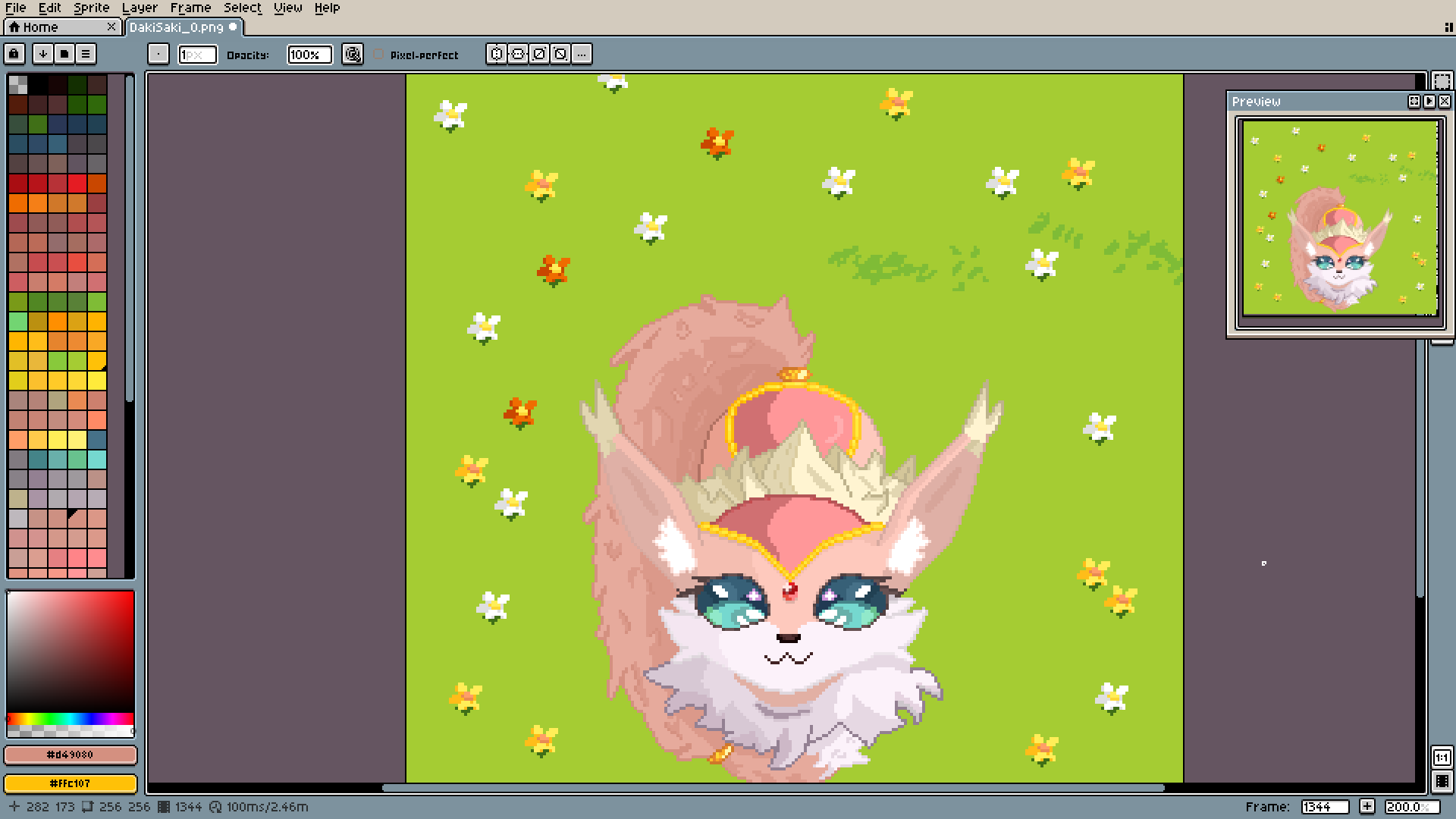This screenshot has width=1456, height=819.
Task: Pick a hue on rainbow slider
Action: (70, 718)
